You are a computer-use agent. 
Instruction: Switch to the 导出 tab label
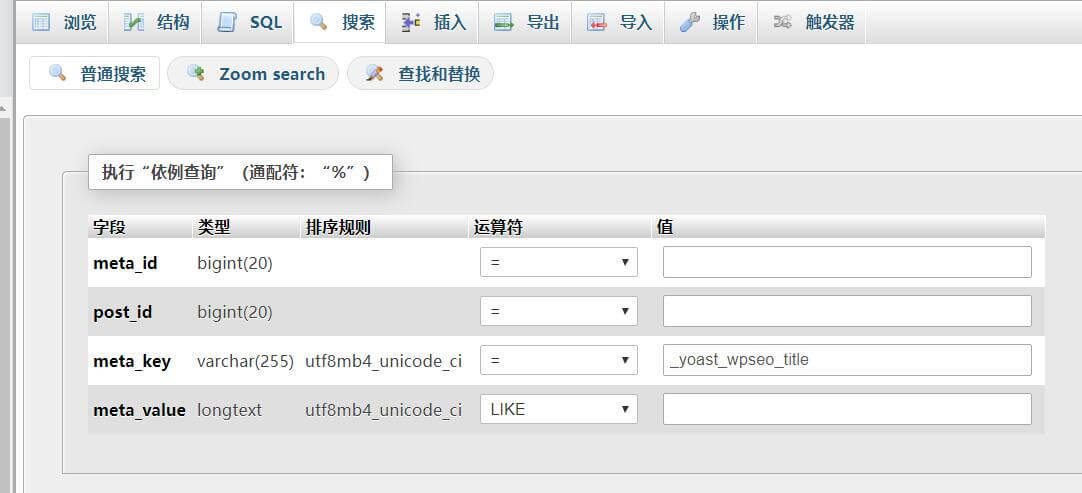[543, 22]
